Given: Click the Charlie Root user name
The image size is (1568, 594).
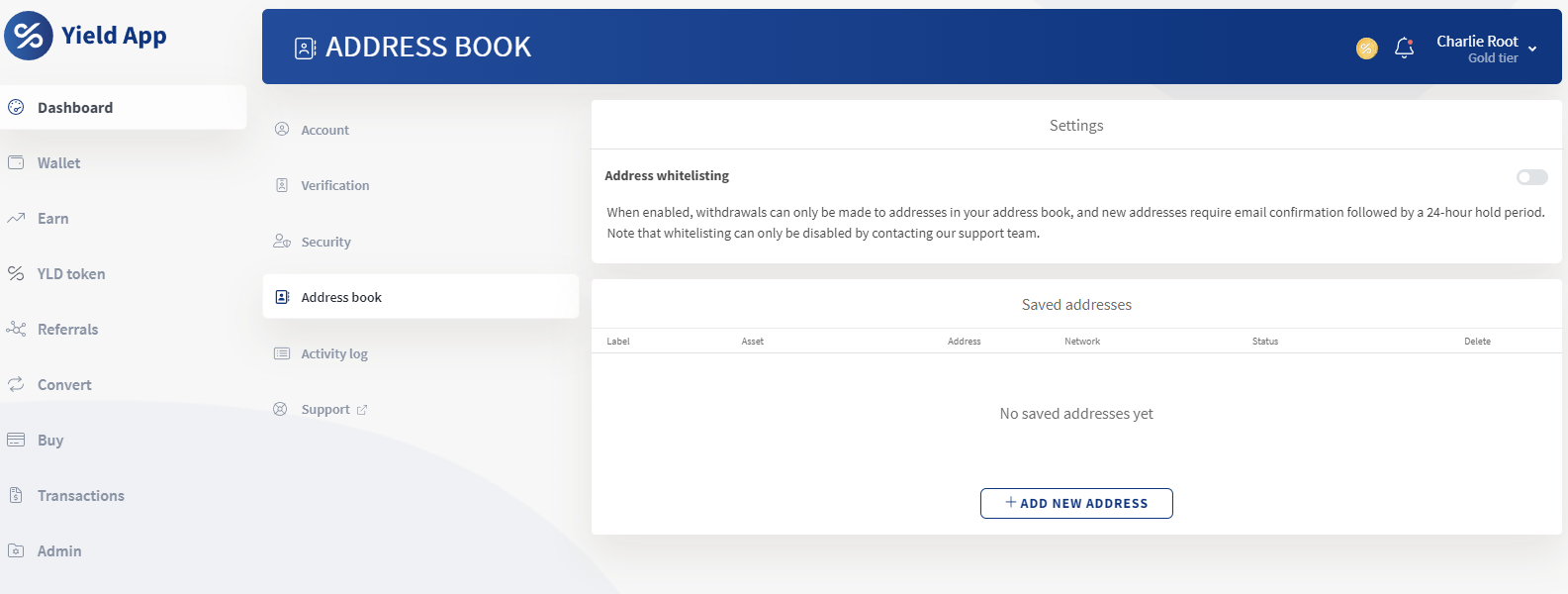Looking at the screenshot, I should pyautogui.click(x=1477, y=41).
